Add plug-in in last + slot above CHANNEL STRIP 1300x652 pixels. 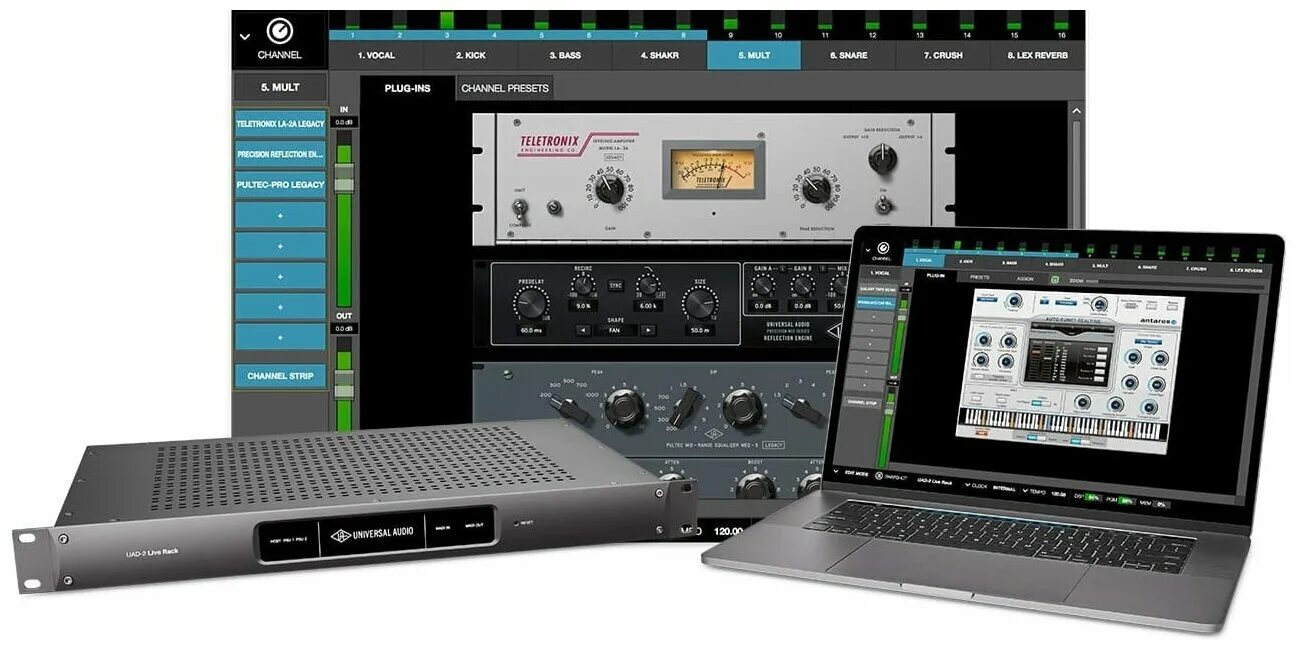point(280,337)
